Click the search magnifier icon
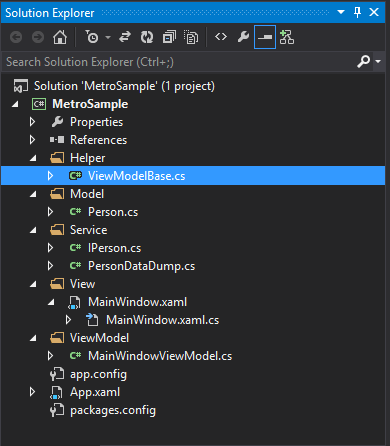Image resolution: width=390 pixels, height=446 pixels. click(x=363, y=62)
